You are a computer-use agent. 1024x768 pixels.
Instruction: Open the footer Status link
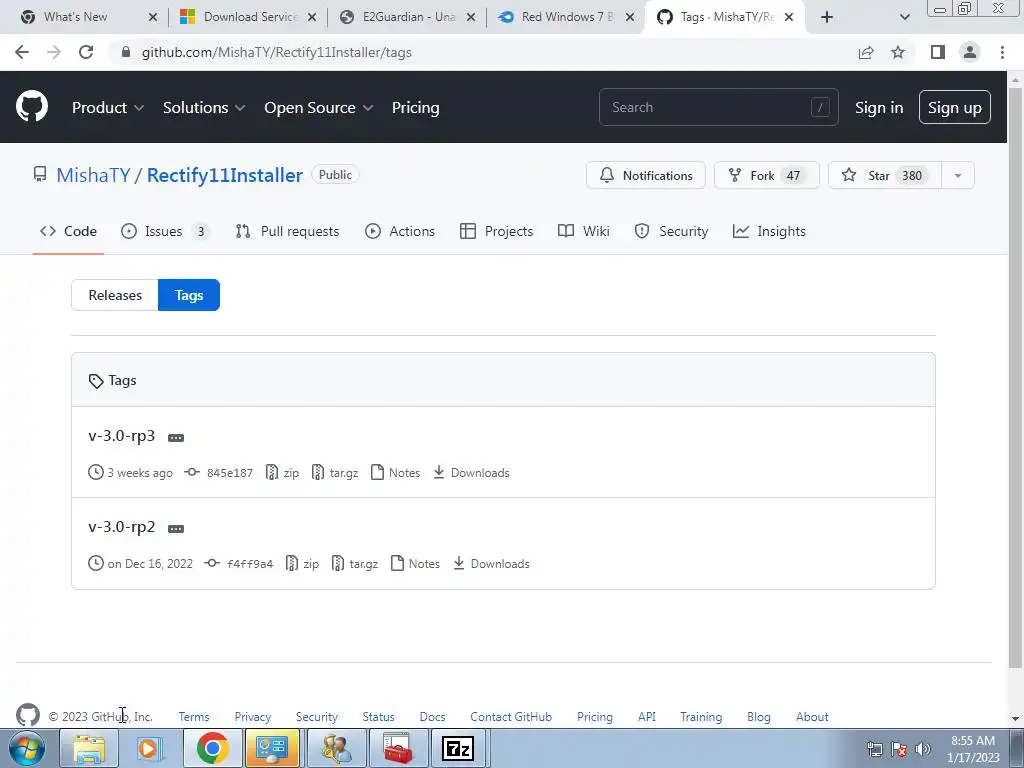click(x=378, y=717)
